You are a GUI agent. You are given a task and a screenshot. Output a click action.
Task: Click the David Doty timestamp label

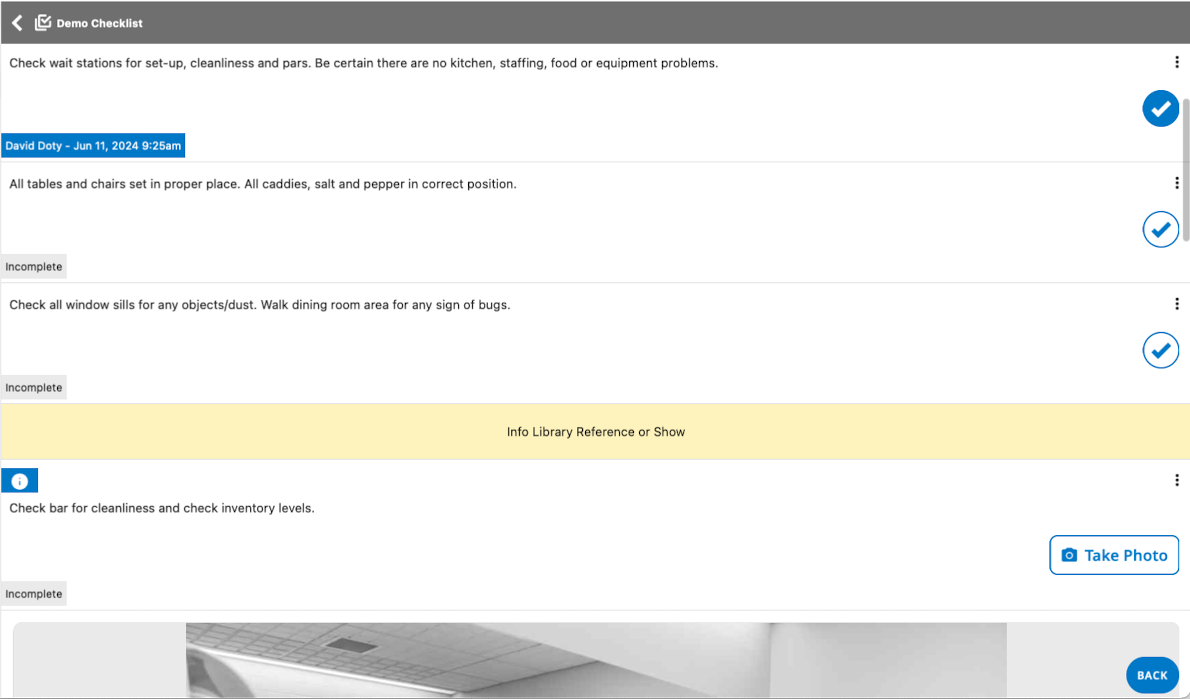pos(93,146)
